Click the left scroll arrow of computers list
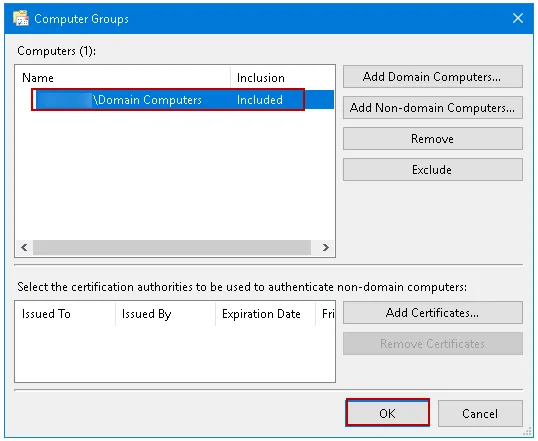538x441 pixels. pyautogui.click(x=24, y=247)
